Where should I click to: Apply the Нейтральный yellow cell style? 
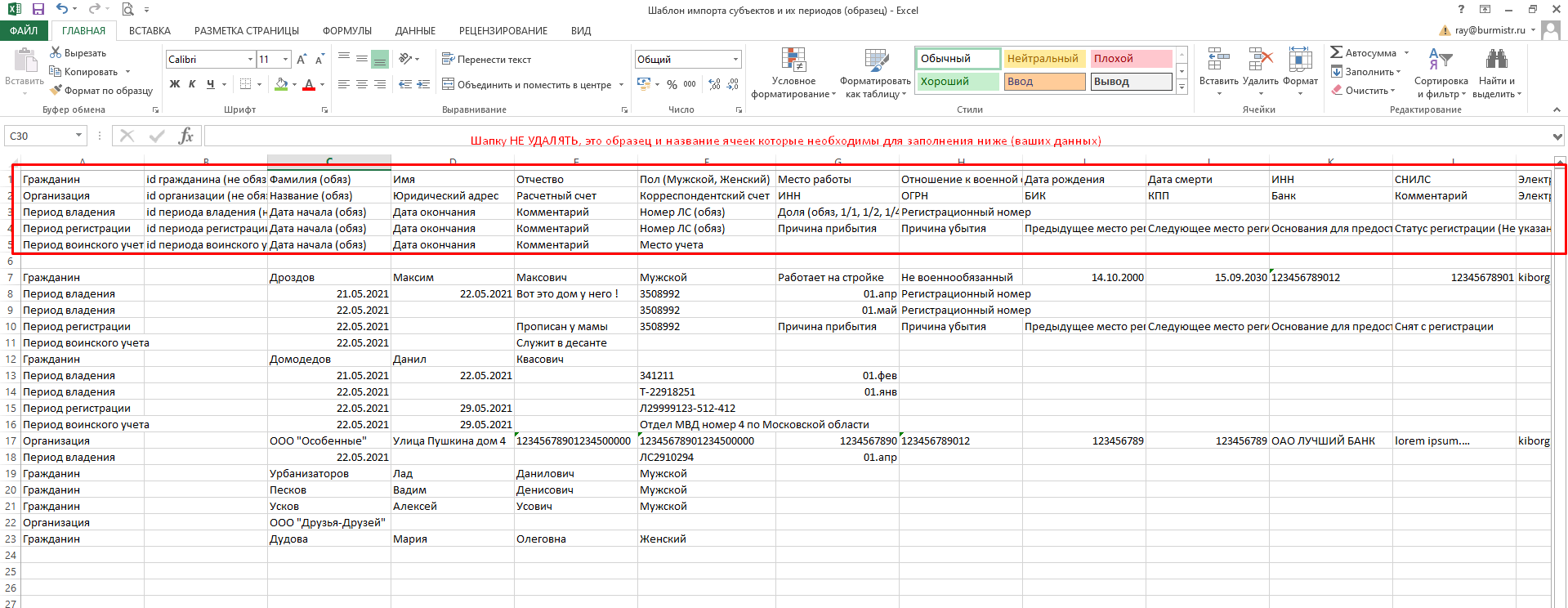coord(1044,59)
